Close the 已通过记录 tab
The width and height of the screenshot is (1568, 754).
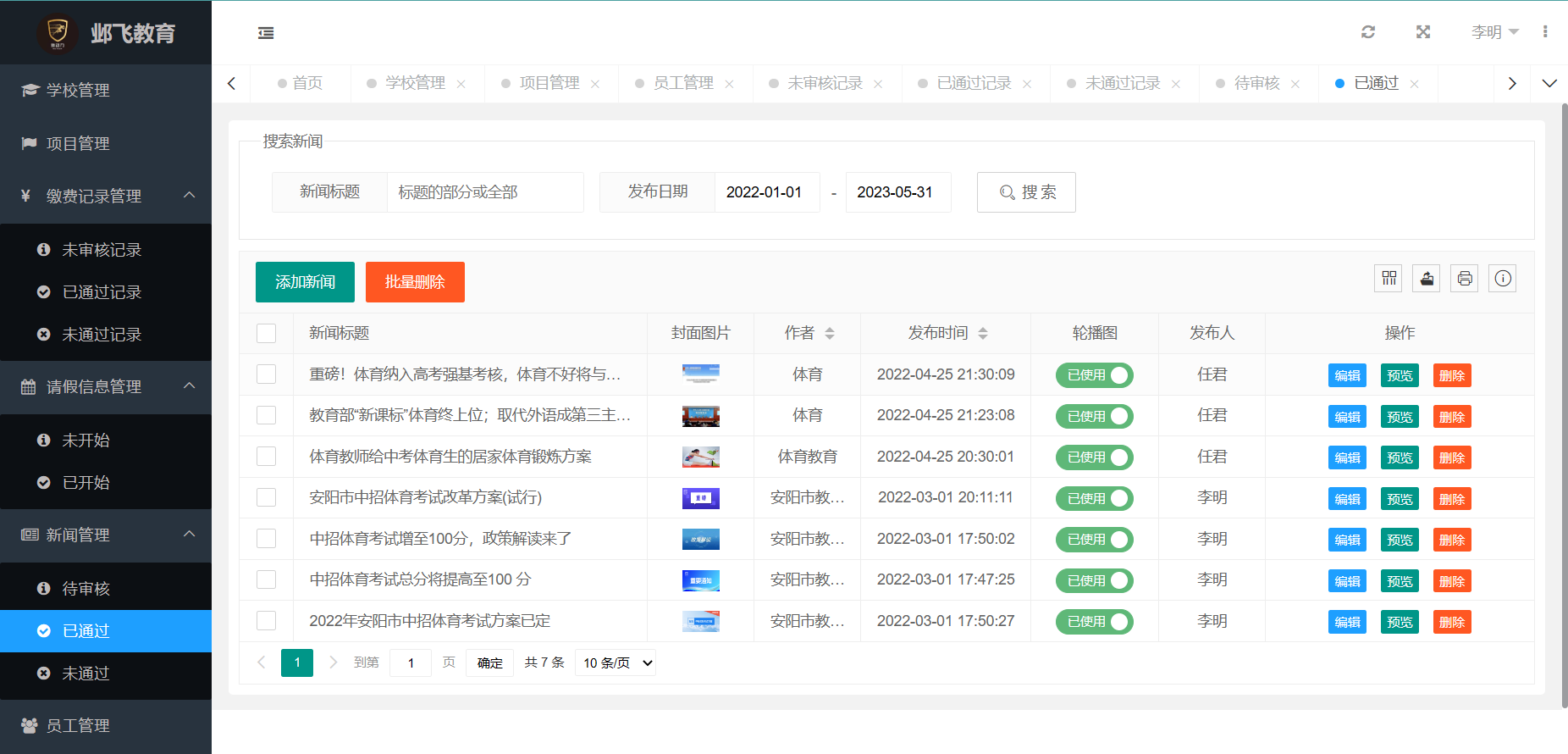(x=1027, y=84)
